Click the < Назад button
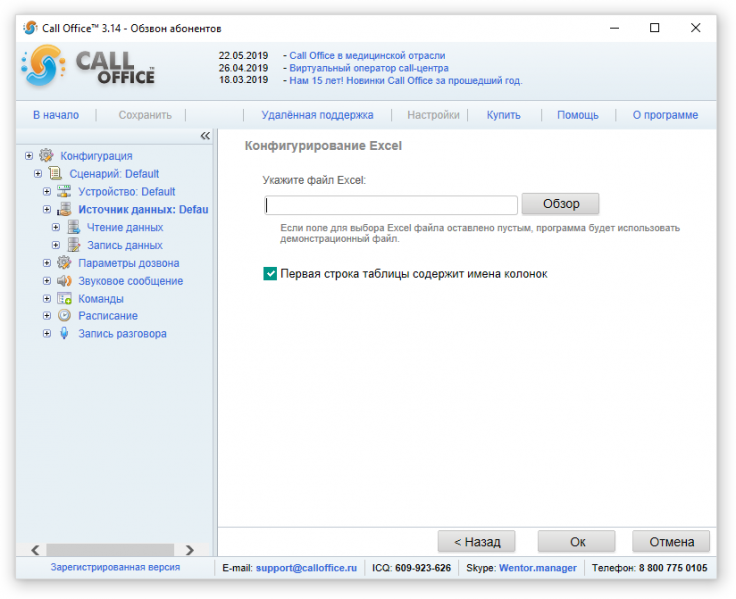Screen dimensions: 736x599 tap(477, 542)
